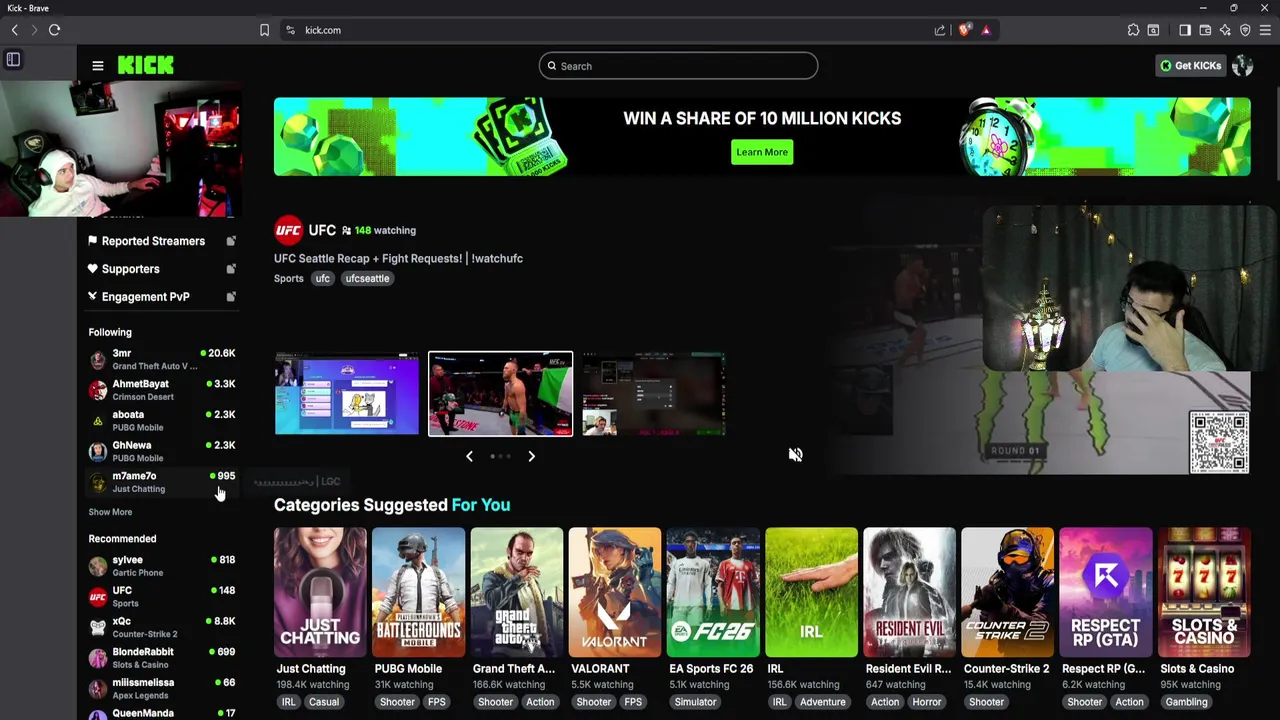The height and width of the screenshot is (720, 1280).
Task: Open Grand Theft Auto category card
Action: 516,592
